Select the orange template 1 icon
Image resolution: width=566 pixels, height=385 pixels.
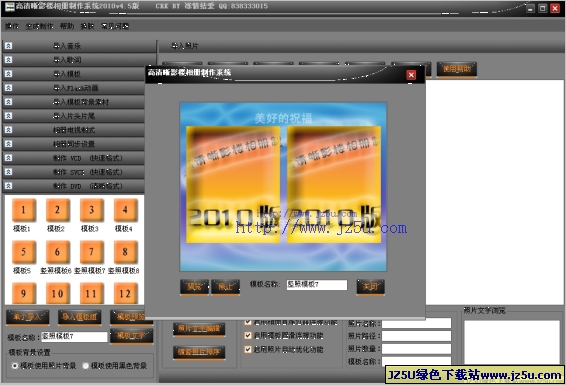(x=23, y=210)
